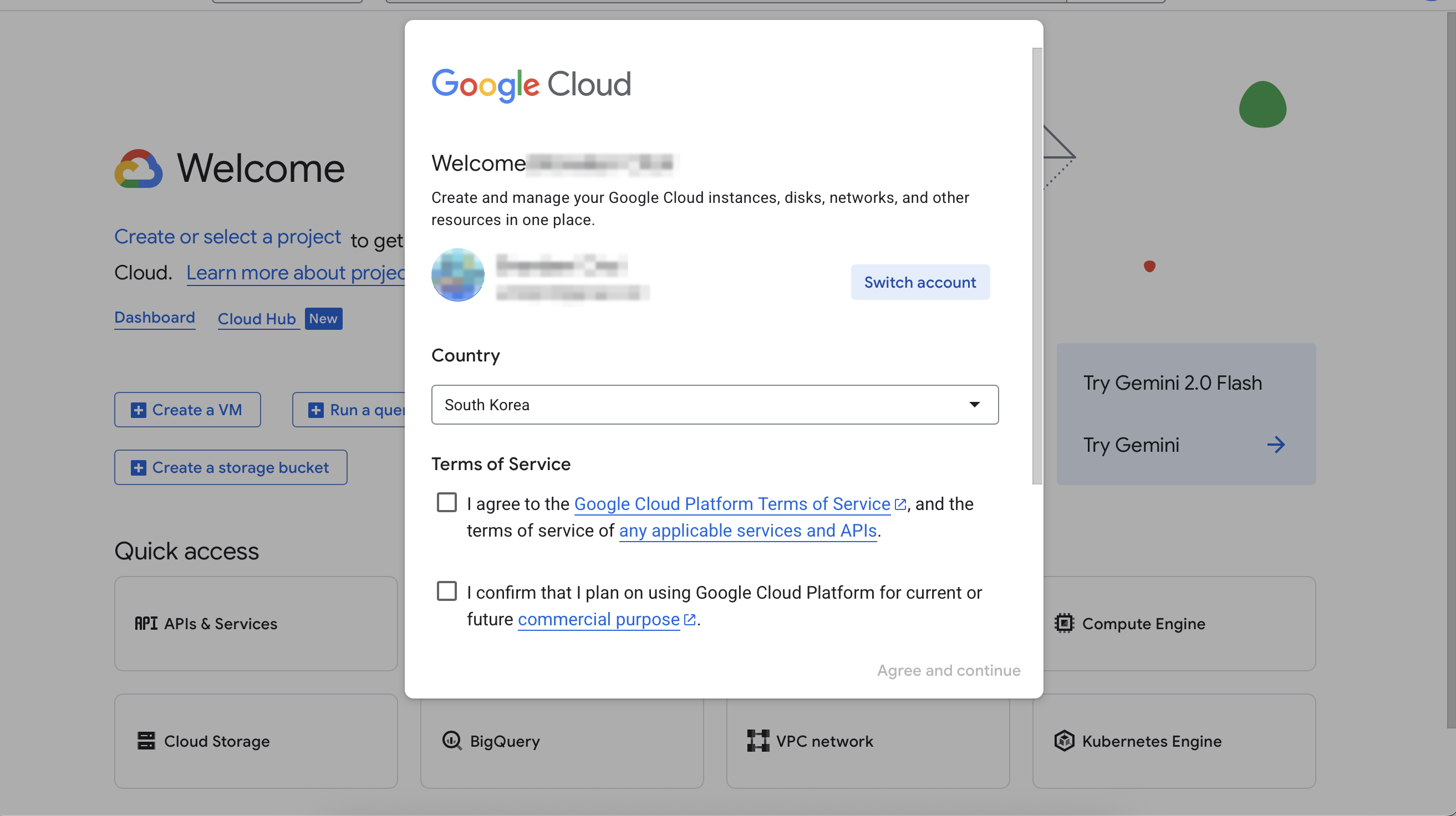Open the Country dropdown showing South Korea

click(715, 405)
